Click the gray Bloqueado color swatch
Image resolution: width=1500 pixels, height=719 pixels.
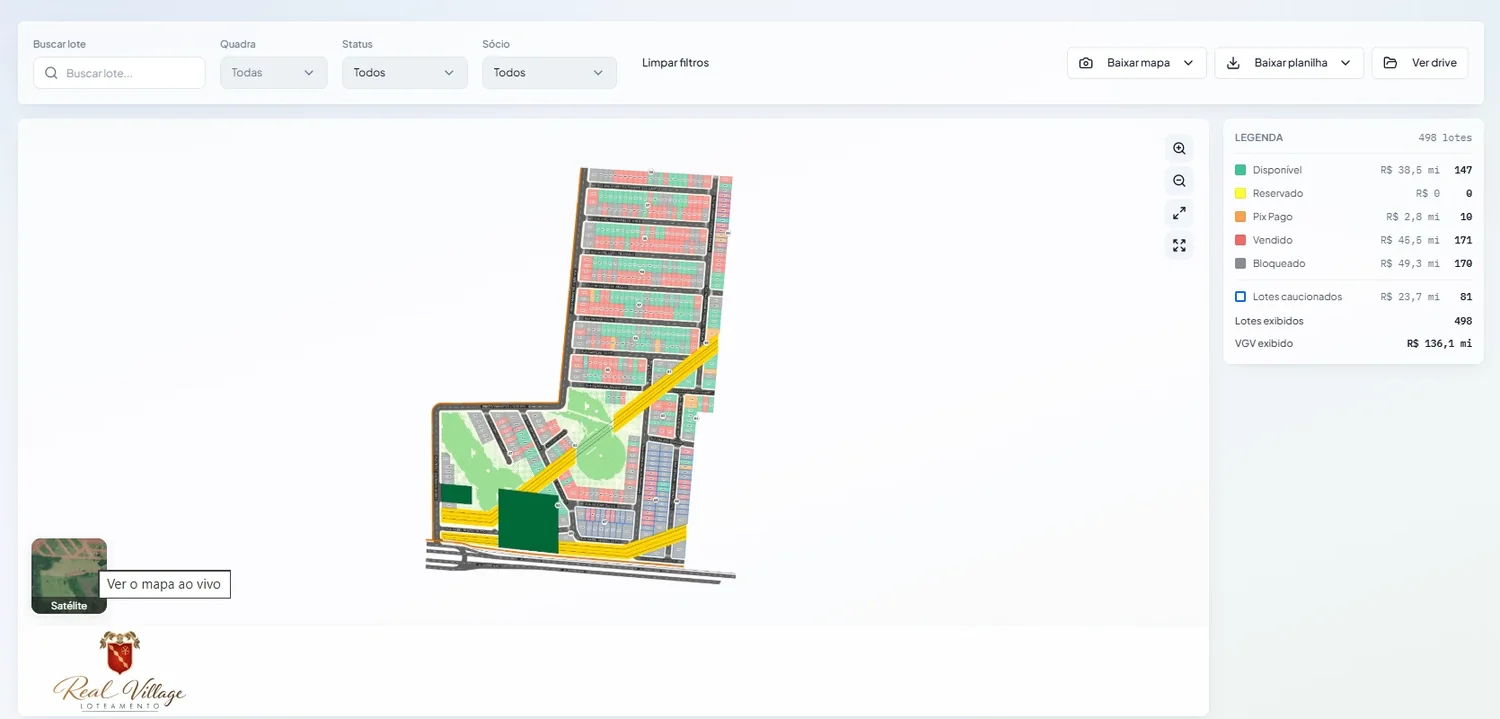(1240, 264)
